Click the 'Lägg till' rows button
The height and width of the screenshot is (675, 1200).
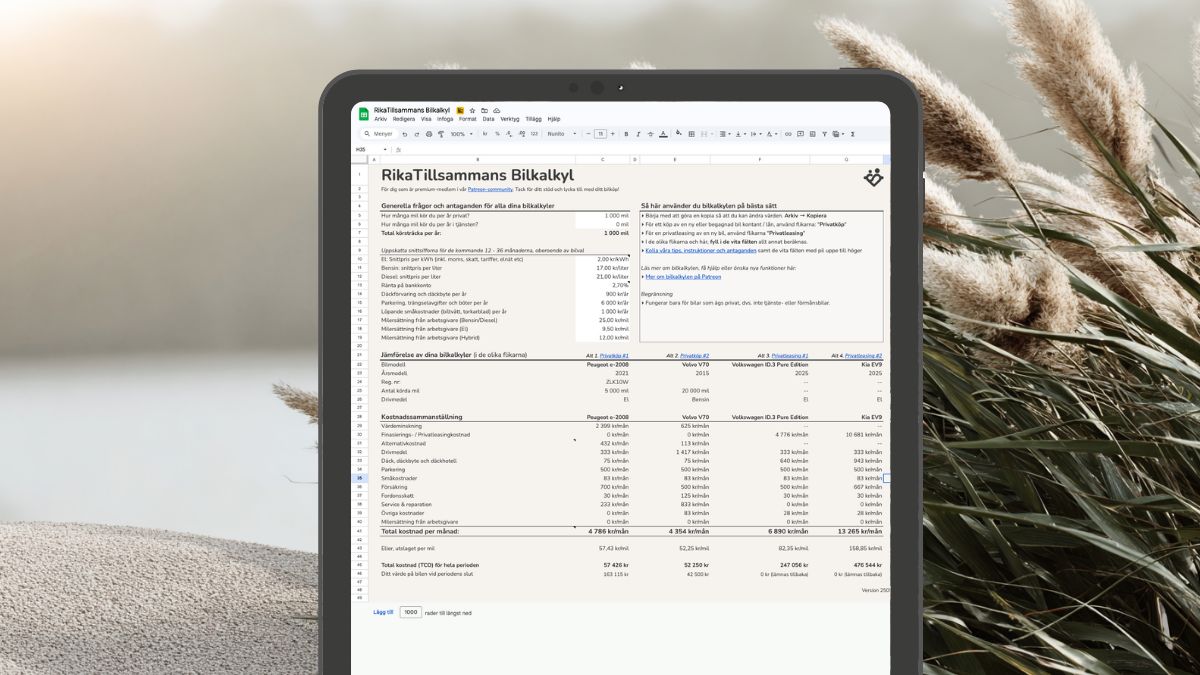383,612
